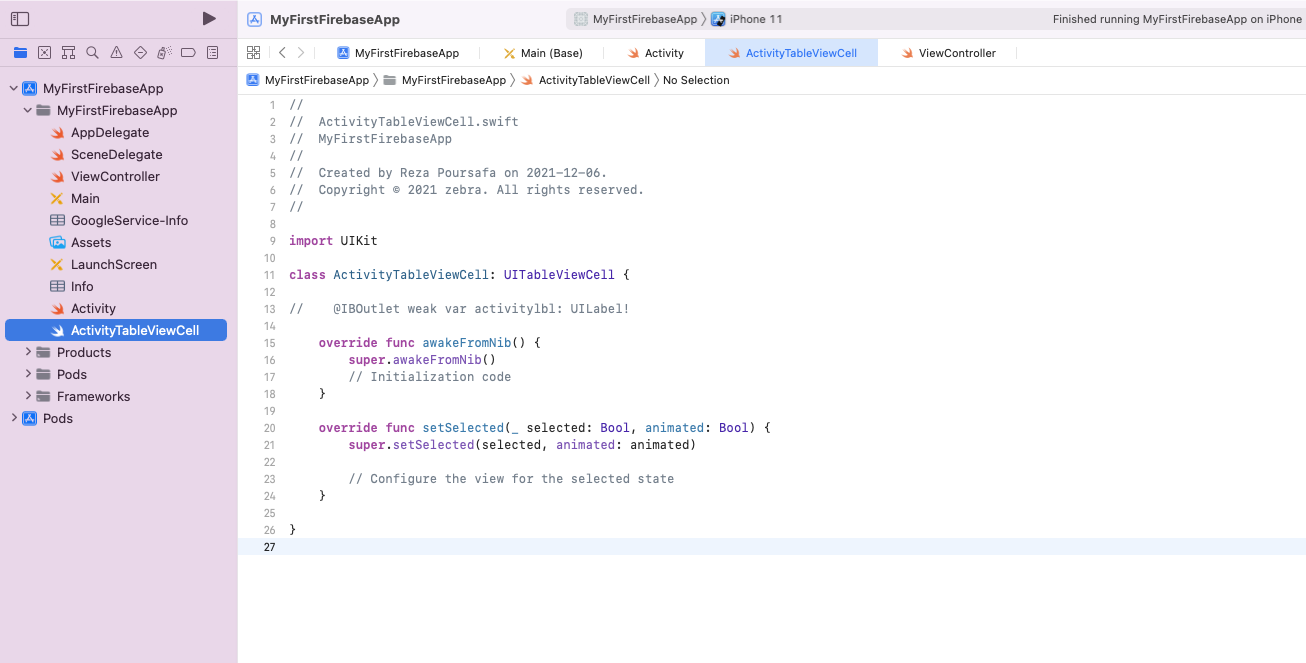Collapse the MyFirstFirebaseApp group folder
The width and height of the screenshot is (1306, 663).
pyautogui.click(x=27, y=110)
